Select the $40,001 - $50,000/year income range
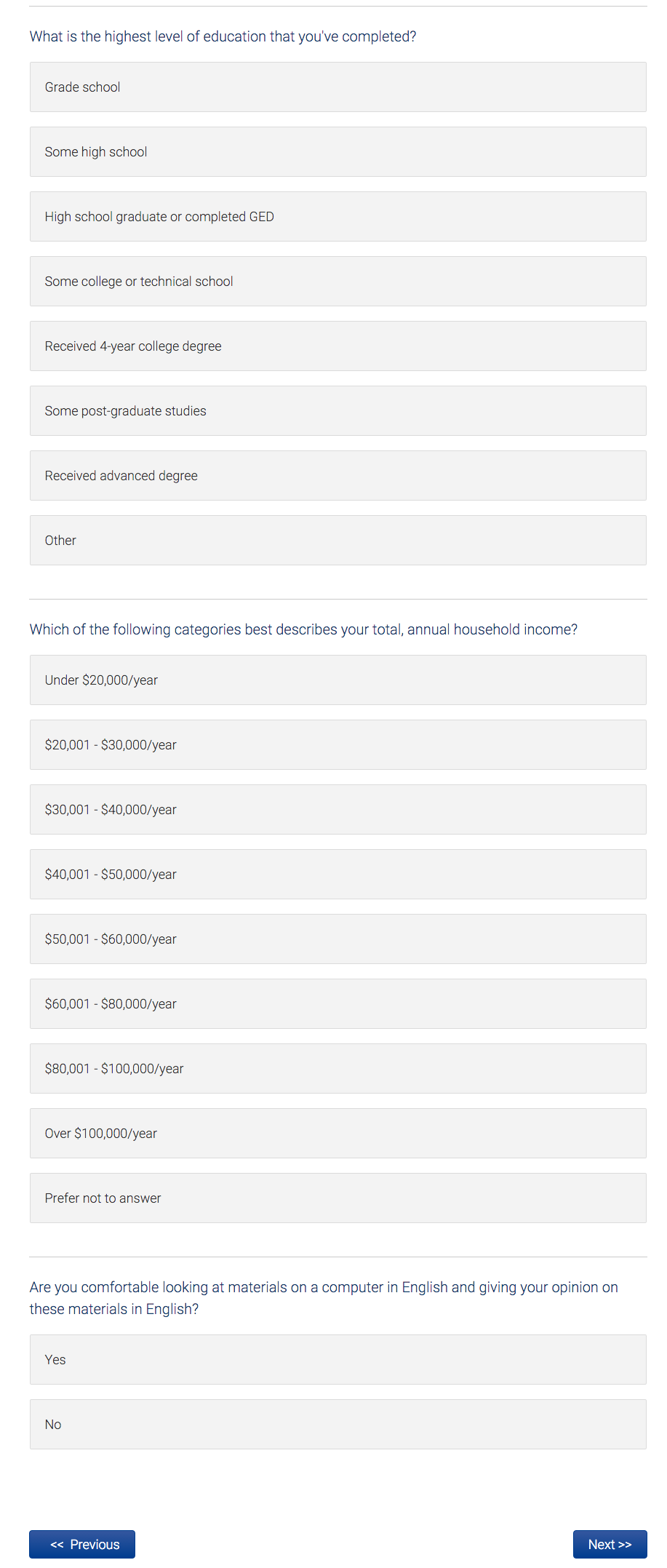 338,875
